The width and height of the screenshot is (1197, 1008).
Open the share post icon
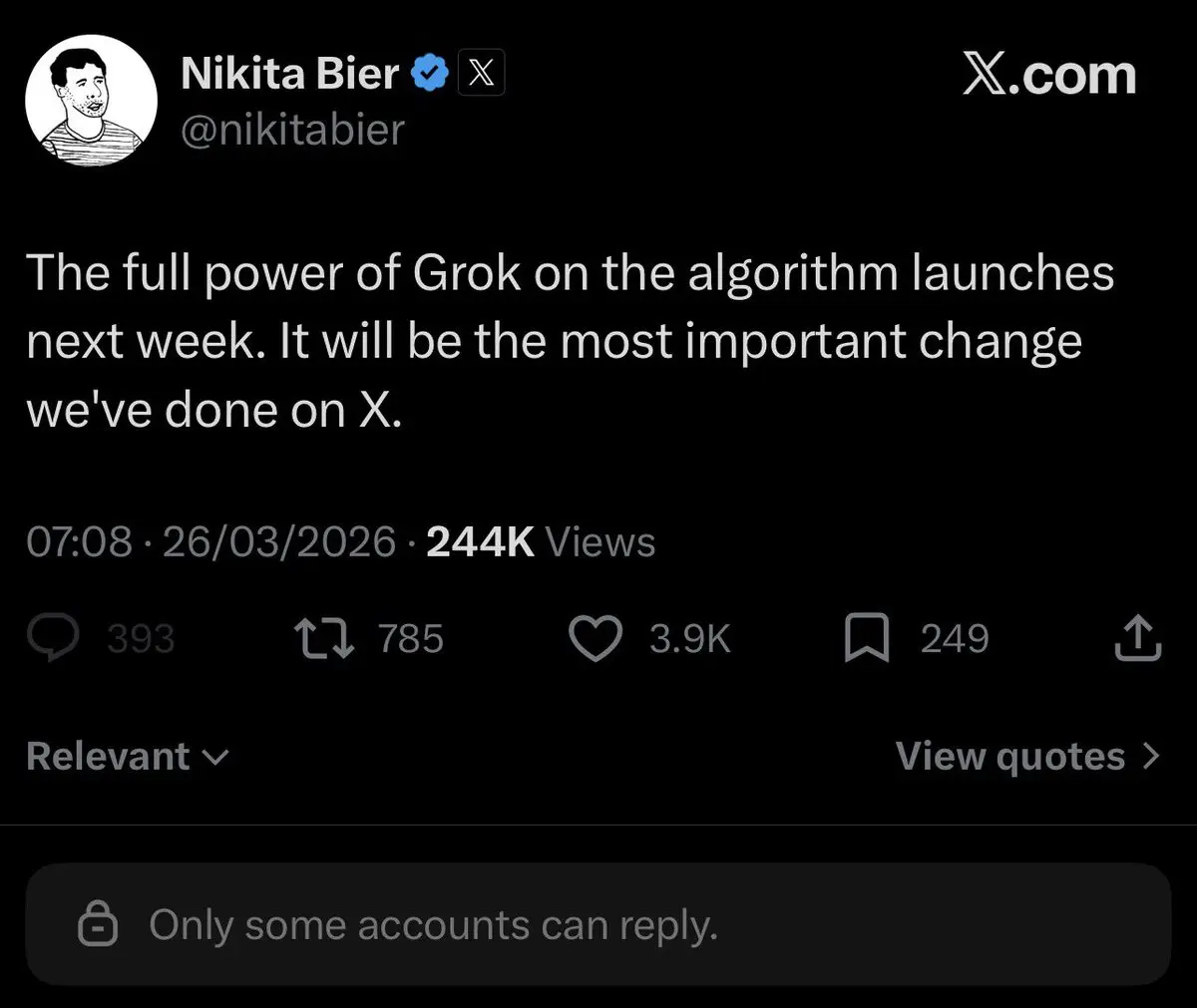1137,638
